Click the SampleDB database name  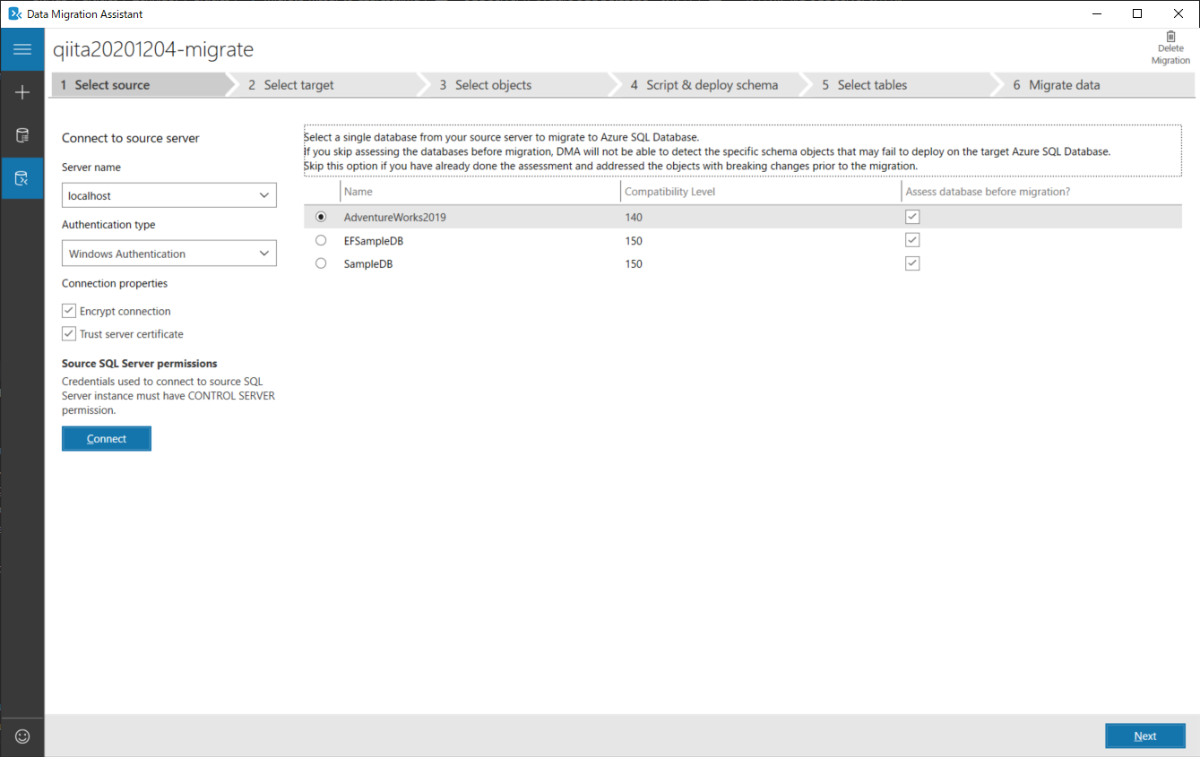point(368,264)
